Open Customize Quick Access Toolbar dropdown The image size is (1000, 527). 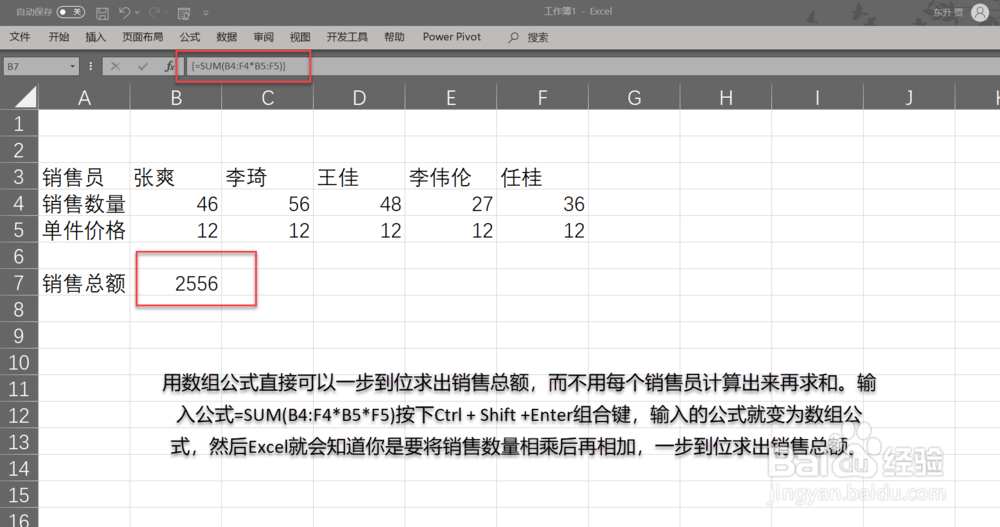coord(205,13)
